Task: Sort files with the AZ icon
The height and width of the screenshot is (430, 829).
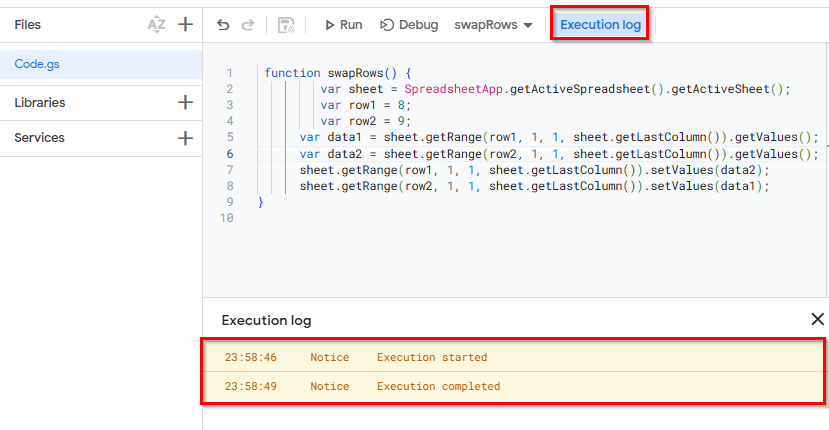Action: [156, 25]
